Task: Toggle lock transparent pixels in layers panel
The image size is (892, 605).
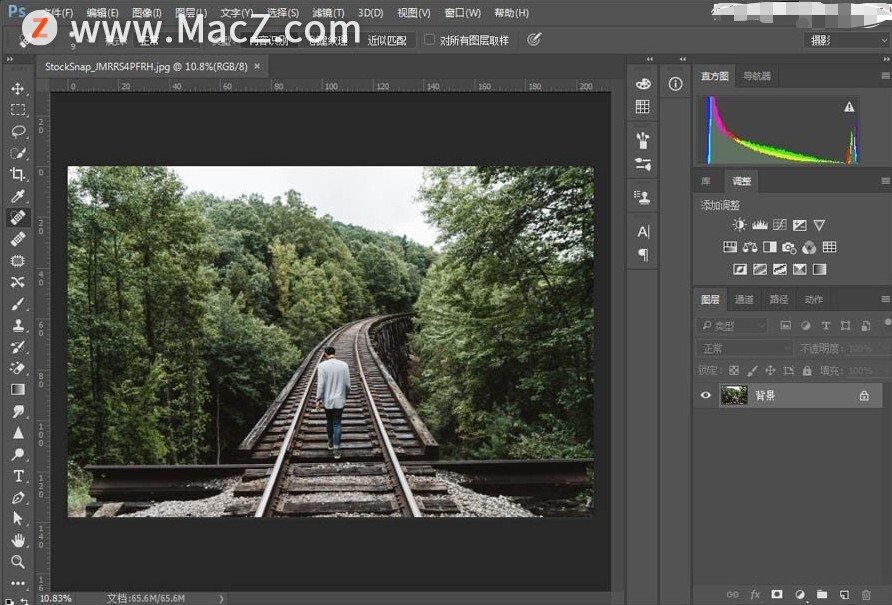Action: coord(734,371)
